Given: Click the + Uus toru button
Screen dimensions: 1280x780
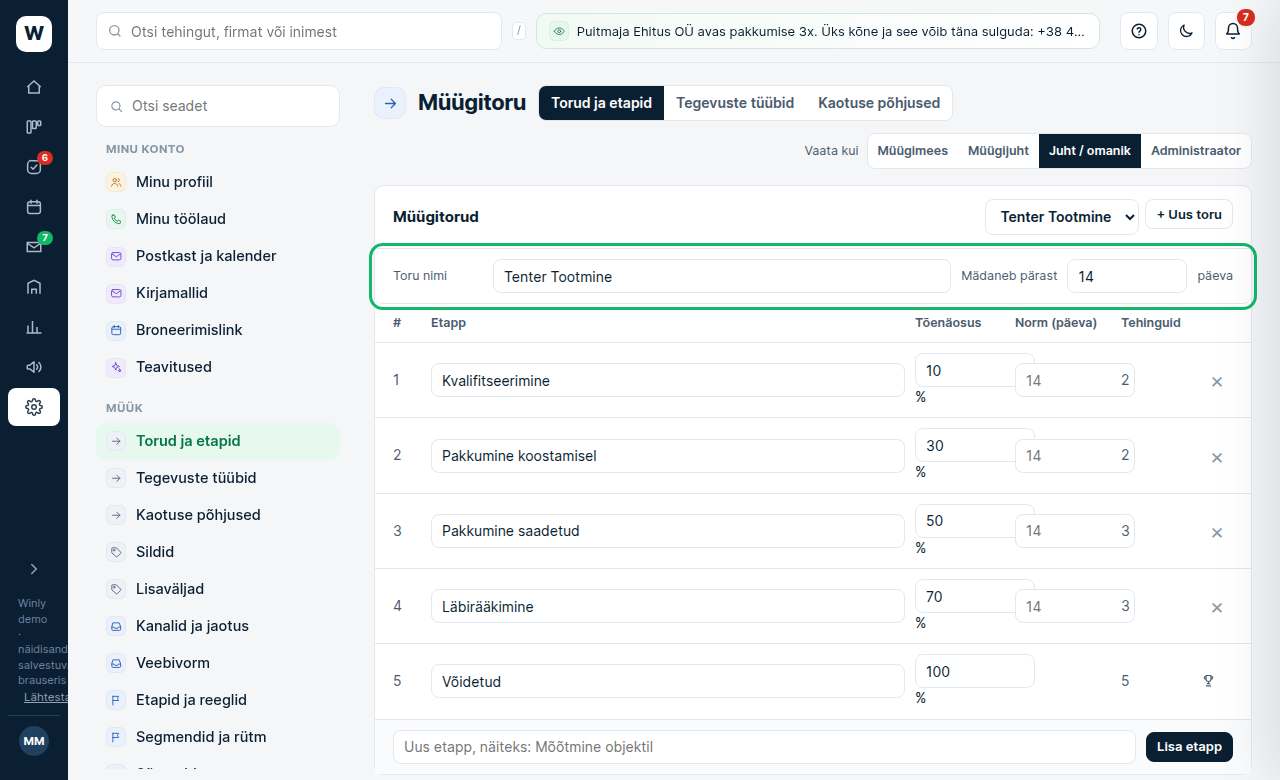Looking at the screenshot, I should point(1189,214).
